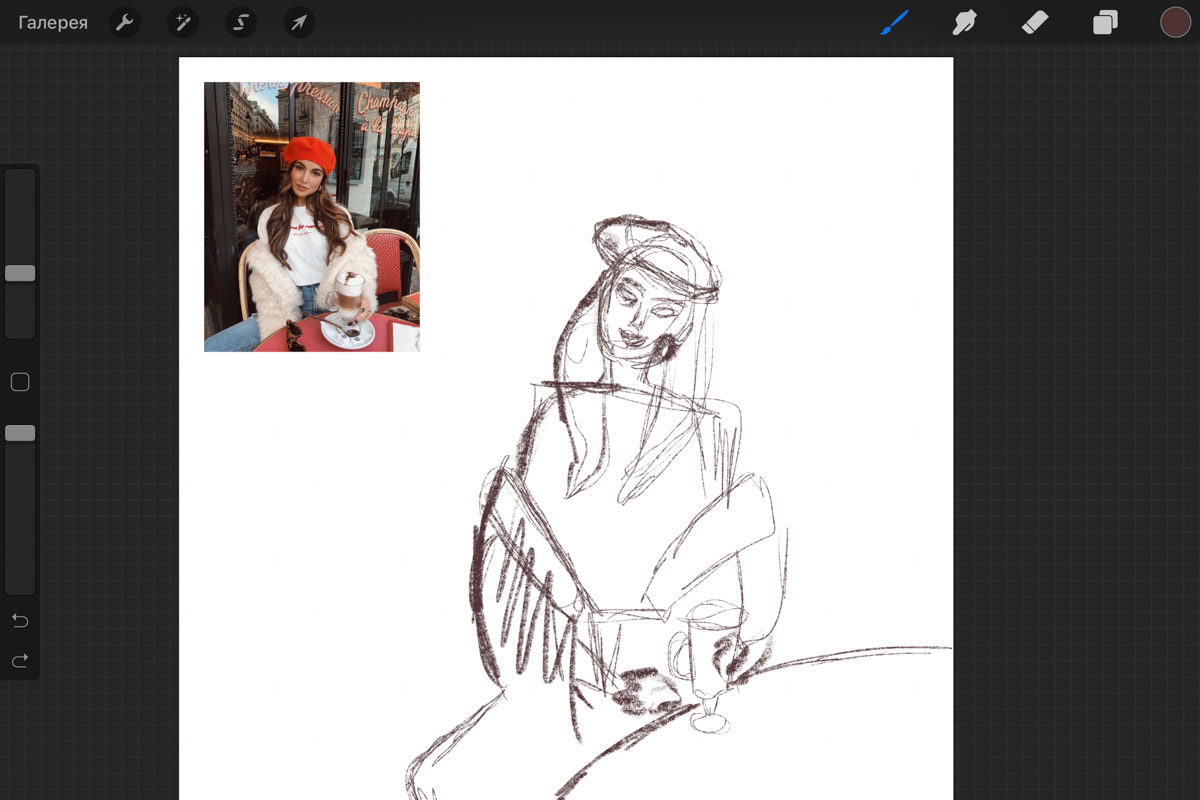Click the brush size slider handle
Viewport: 1200px width, 800px height.
click(20, 273)
